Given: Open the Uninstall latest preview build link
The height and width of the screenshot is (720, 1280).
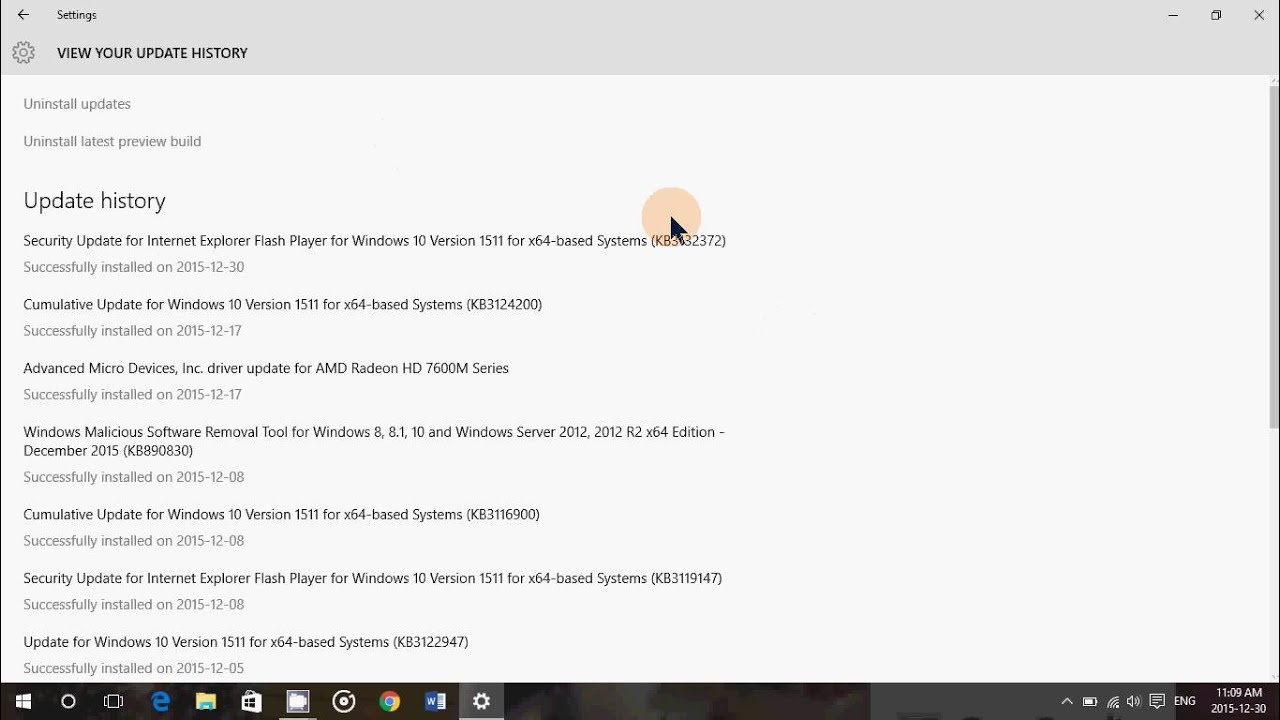Looking at the screenshot, I should click(112, 142).
